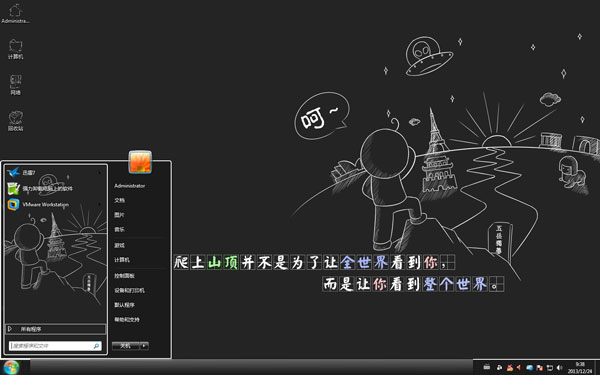Open the 网络 desktop icon
Image resolution: width=600 pixels, height=375 pixels.
pyautogui.click(x=15, y=85)
